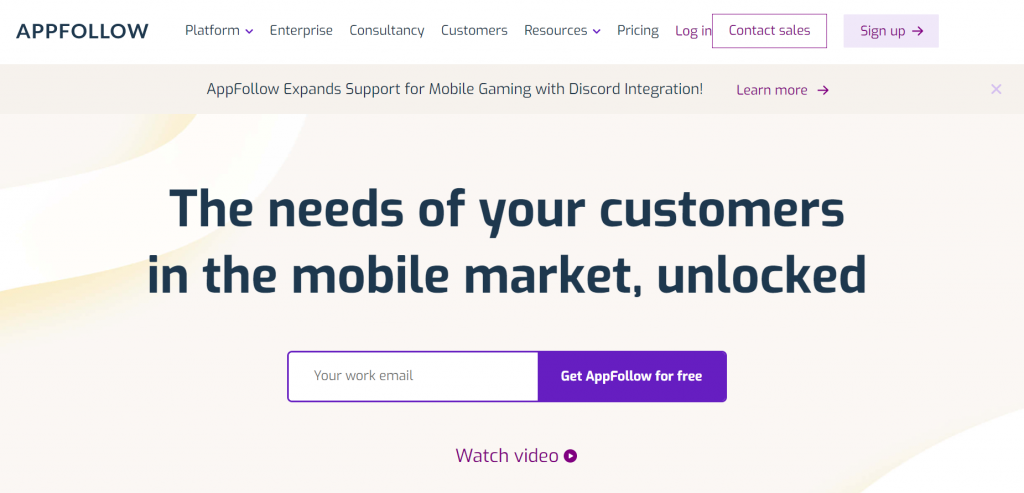Open the Resources menu

pos(562,31)
